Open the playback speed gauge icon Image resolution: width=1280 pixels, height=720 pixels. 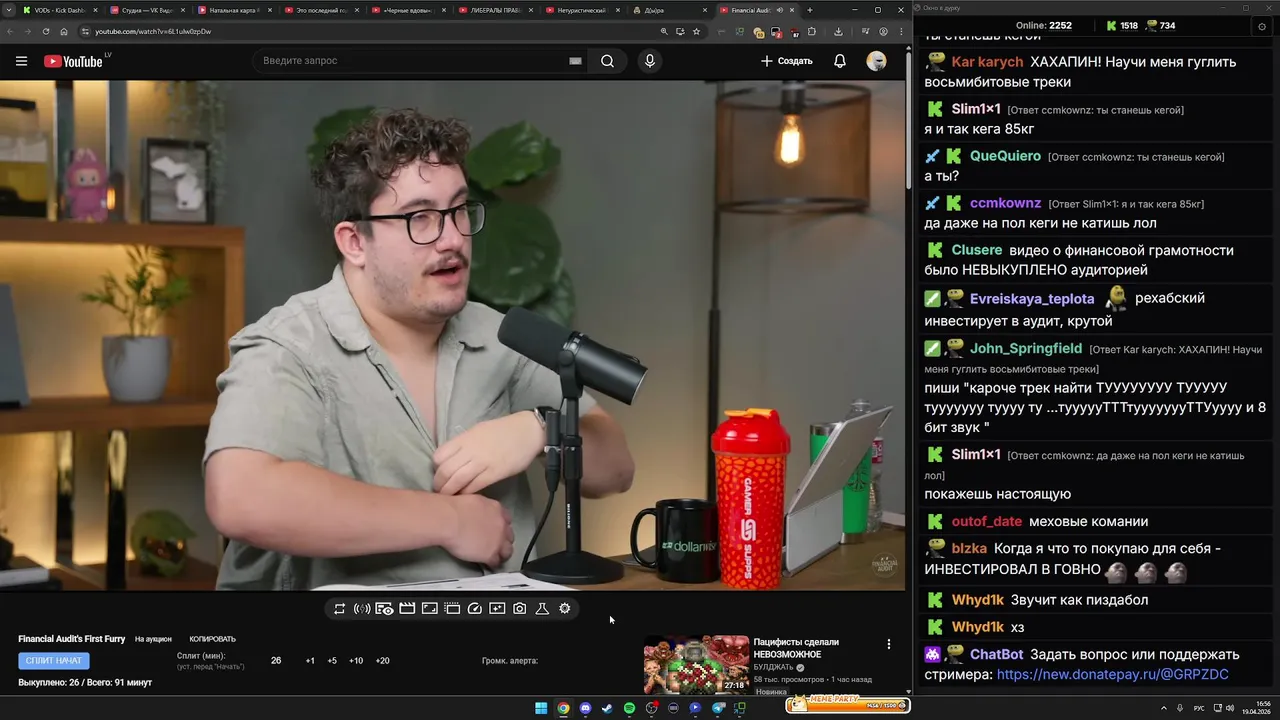[475, 608]
